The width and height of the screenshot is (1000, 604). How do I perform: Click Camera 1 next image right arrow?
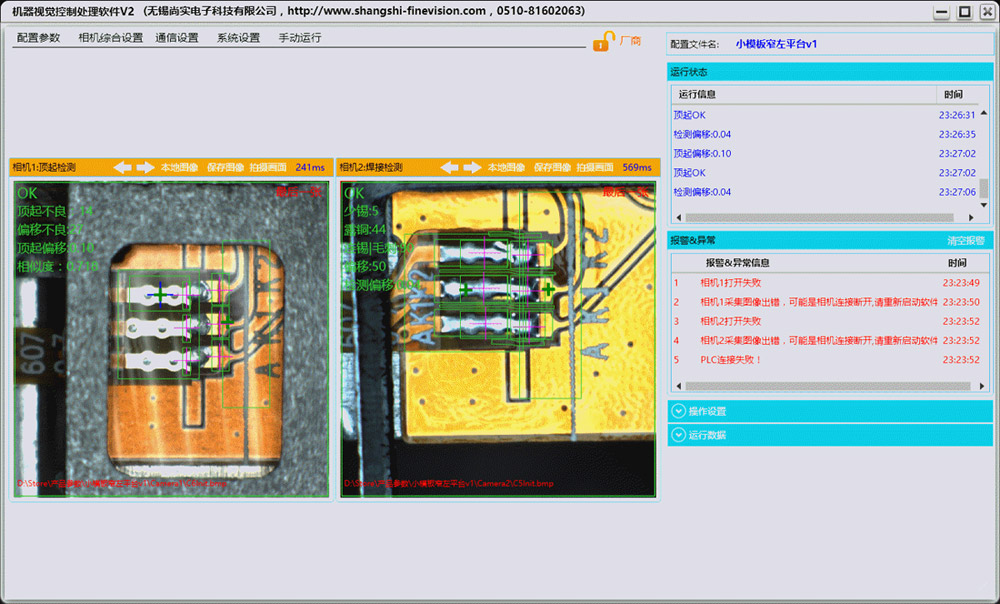[x=146, y=167]
